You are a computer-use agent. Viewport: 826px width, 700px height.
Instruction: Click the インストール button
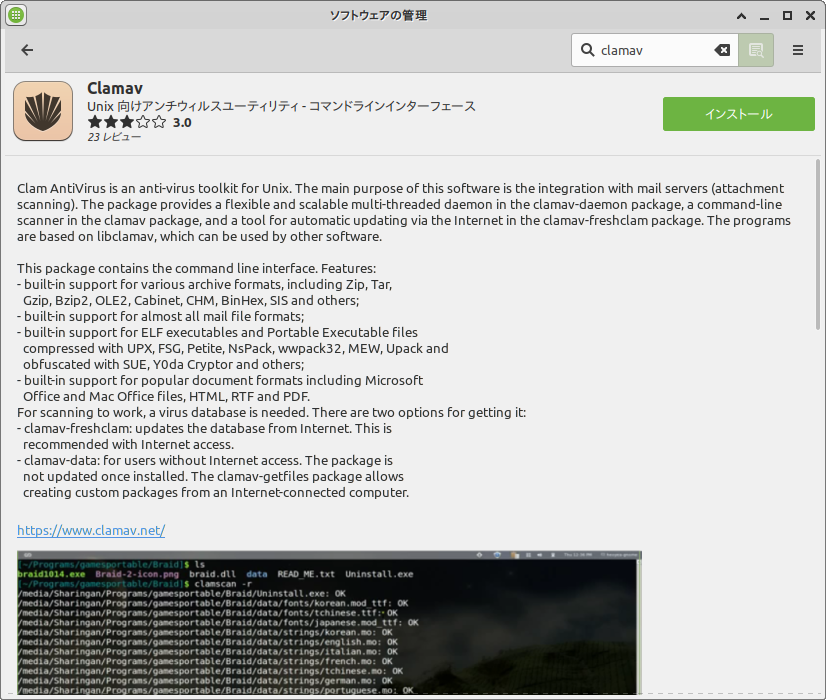click(x=739, y=114)
